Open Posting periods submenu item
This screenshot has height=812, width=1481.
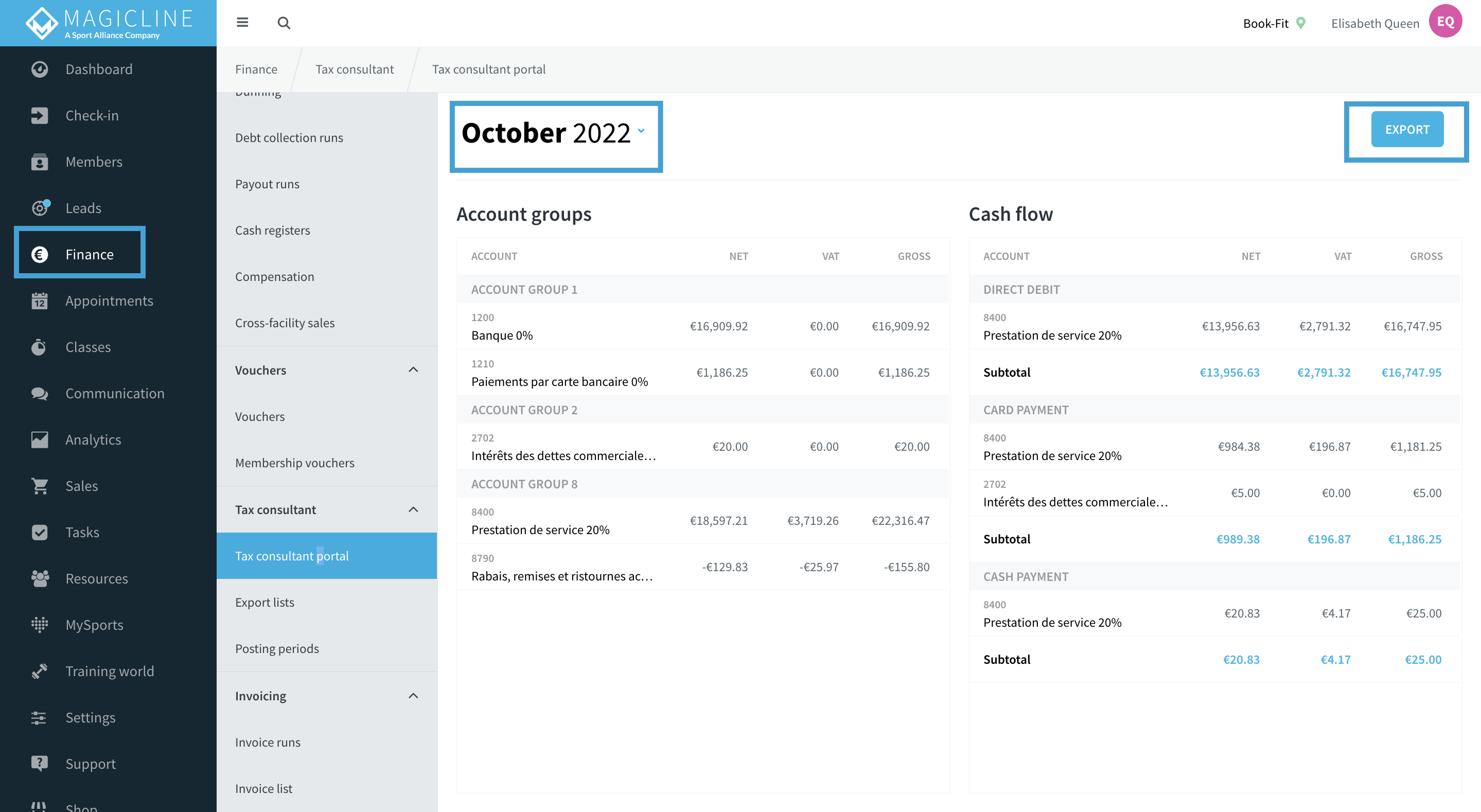tap(327, 649)
